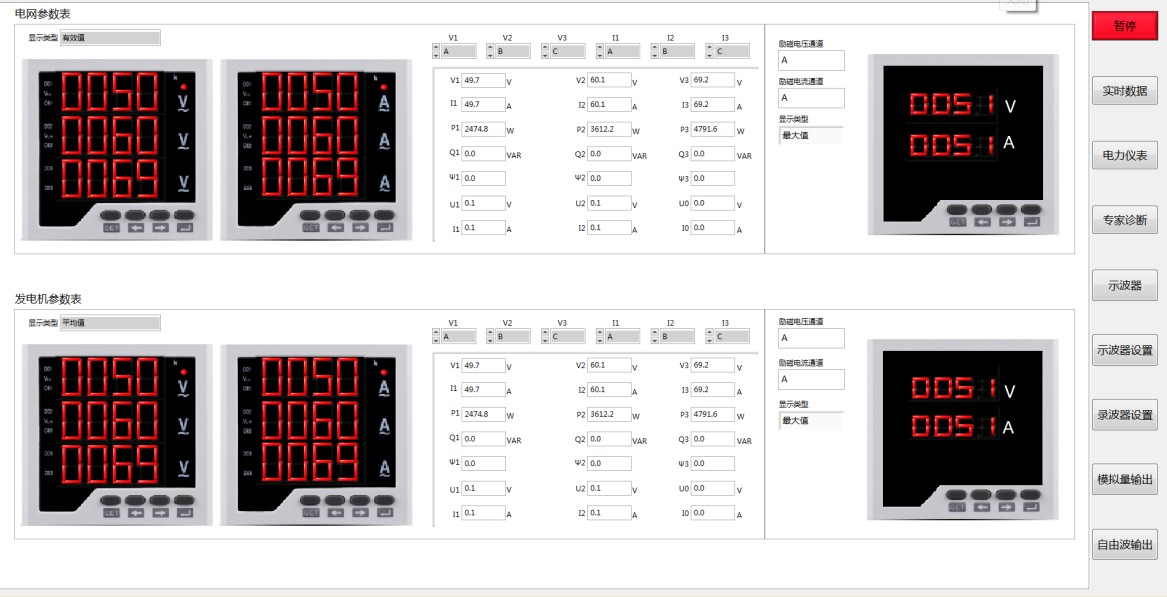The image size is (1167, 597).
Task: Click left arrow on the grid voltage meter
Action: [136, 228]
